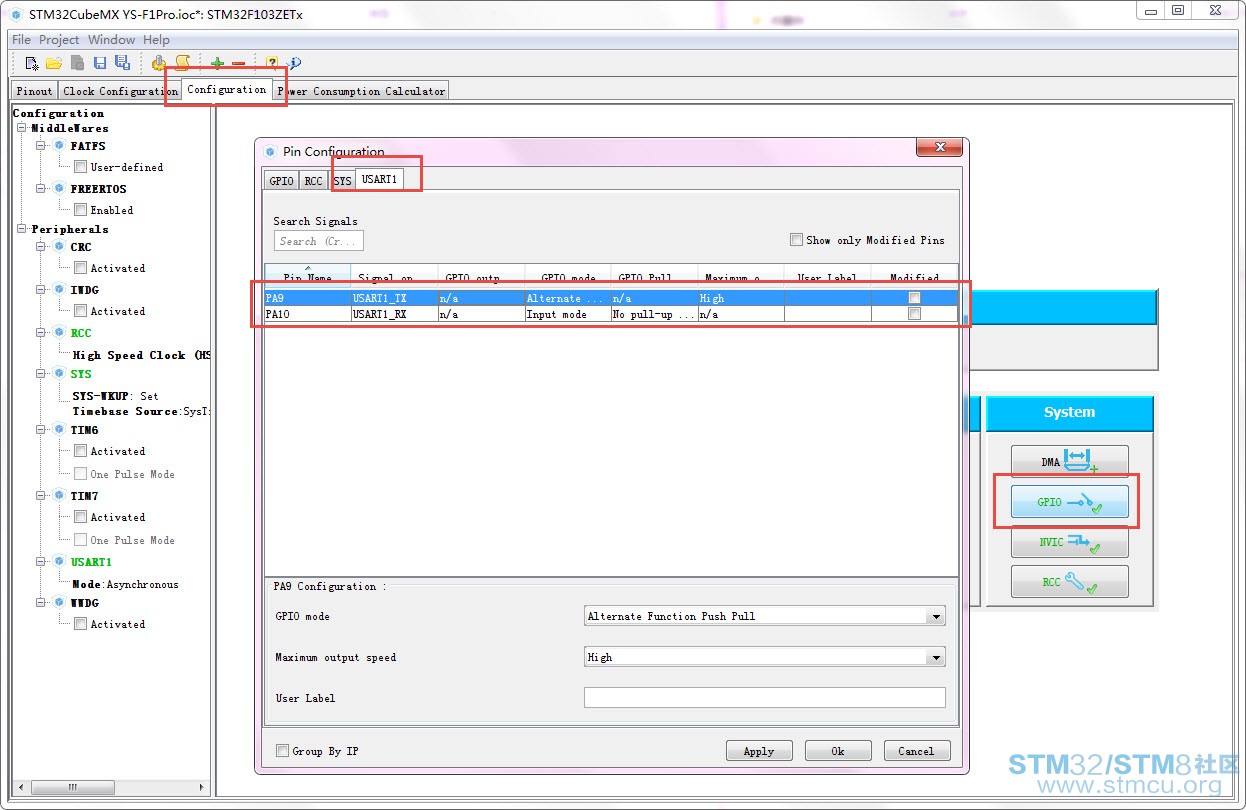The height and width of the screenshot is (810, 1246).
Task: Collapse the SYS tree node
Action: (x=42, y=374)
